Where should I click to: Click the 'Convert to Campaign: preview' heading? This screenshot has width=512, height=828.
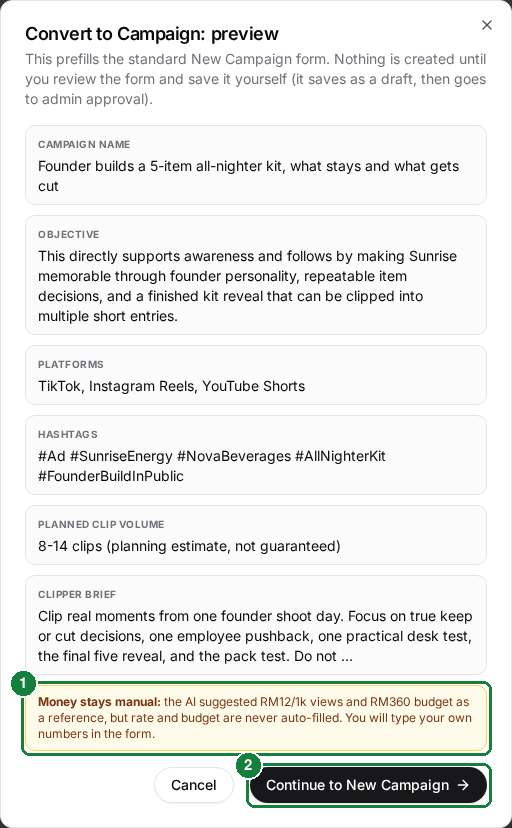tap(151, 34)
